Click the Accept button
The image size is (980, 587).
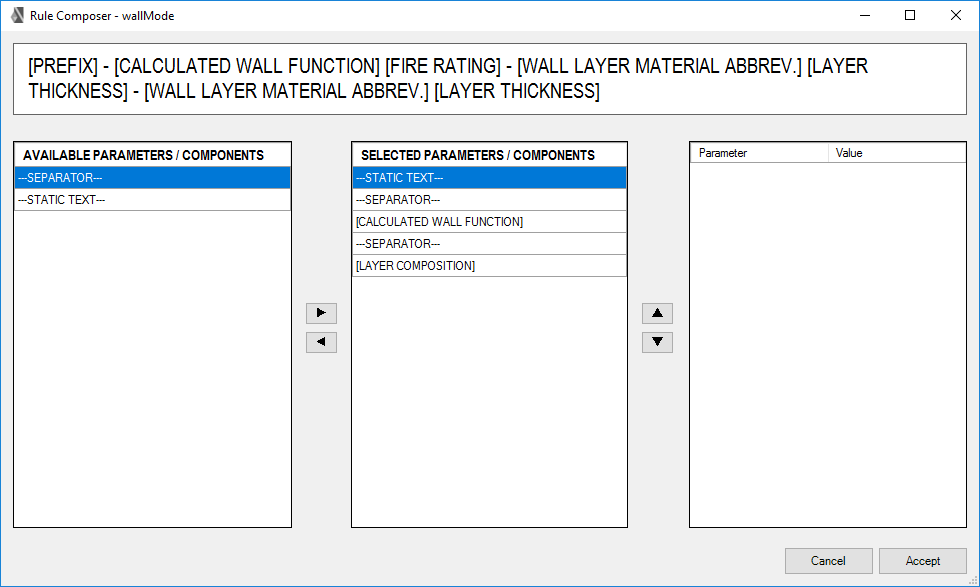(922, 561)
